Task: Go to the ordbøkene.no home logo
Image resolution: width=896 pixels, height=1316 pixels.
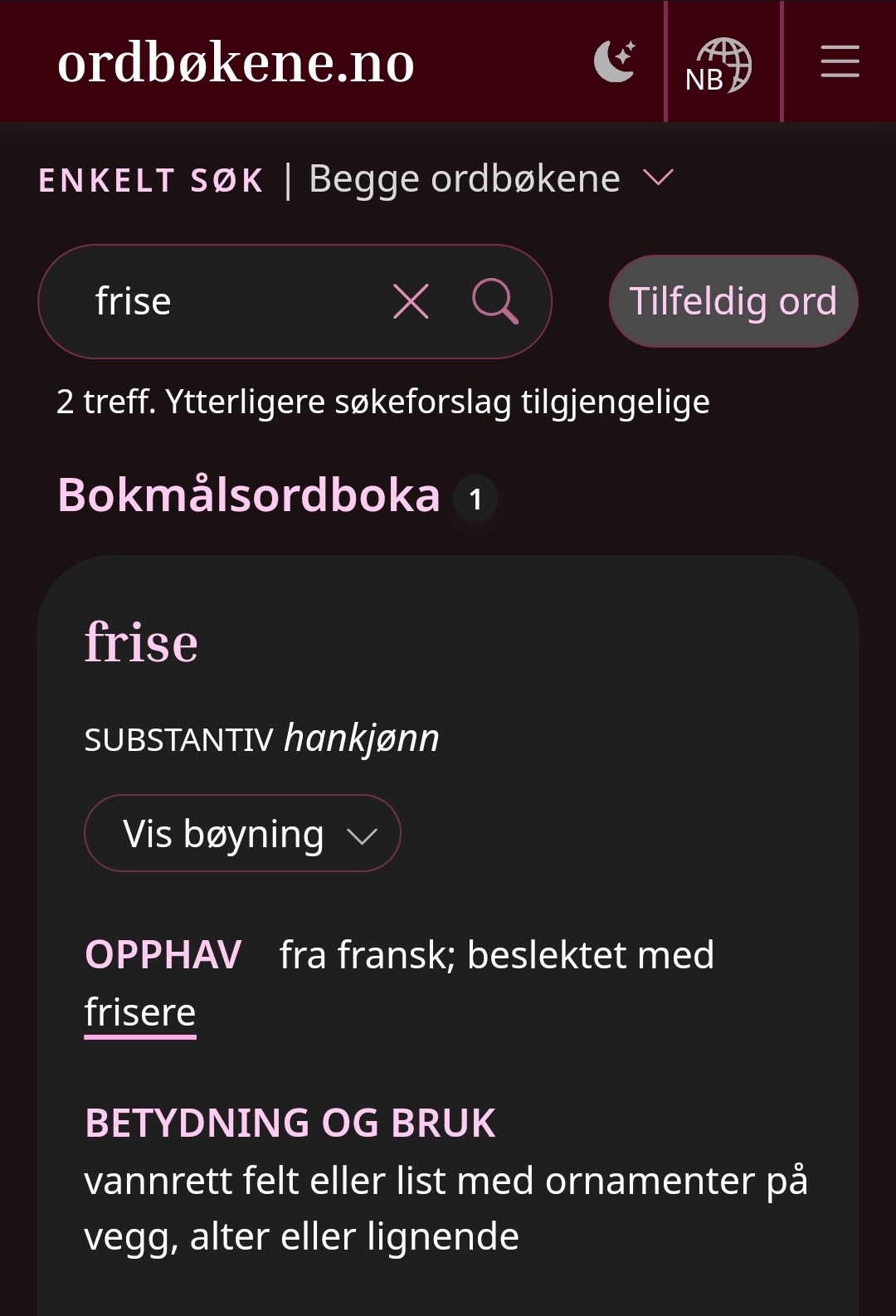Action: click(236, 62)
